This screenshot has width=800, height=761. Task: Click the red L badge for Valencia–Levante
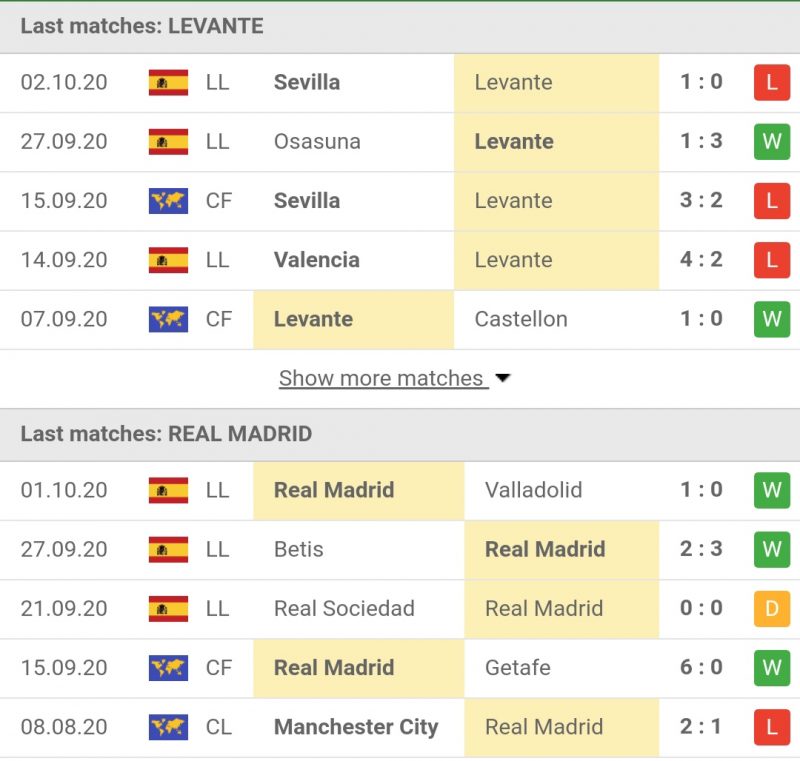tap(771, 260)
